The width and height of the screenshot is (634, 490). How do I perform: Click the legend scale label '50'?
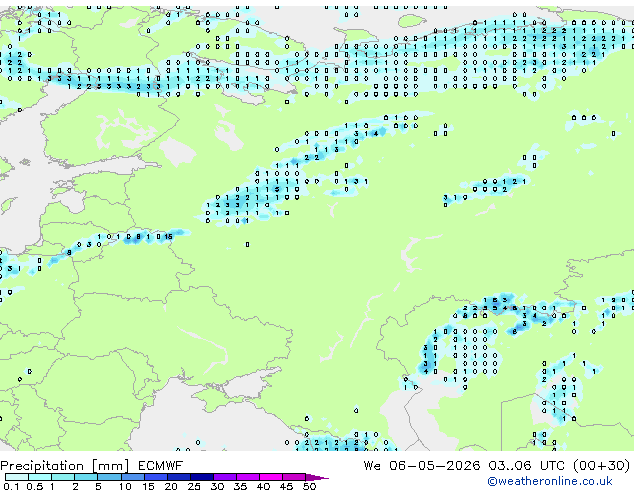click(309, 486)
